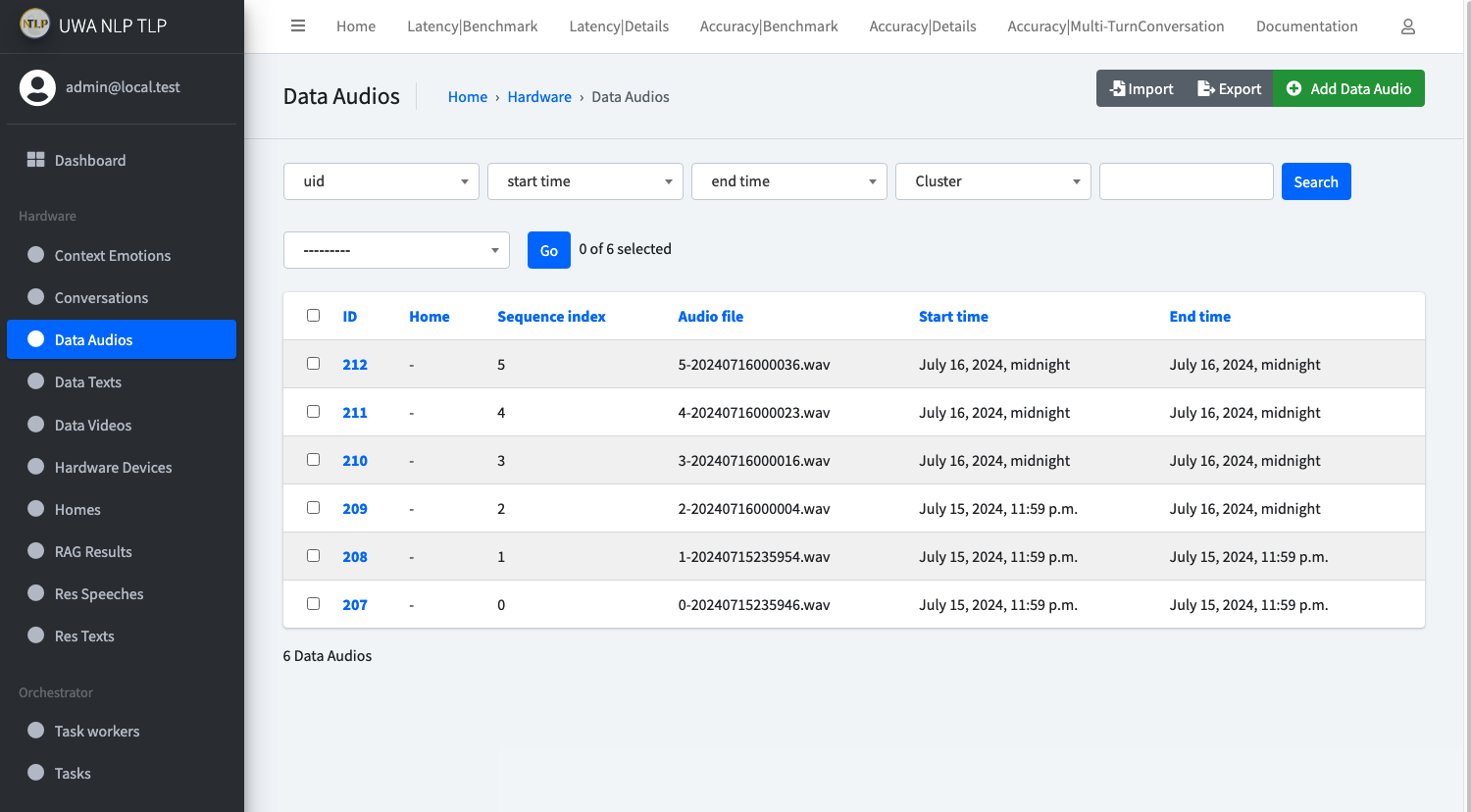Open Documentation nav item

pos(1307,26)
